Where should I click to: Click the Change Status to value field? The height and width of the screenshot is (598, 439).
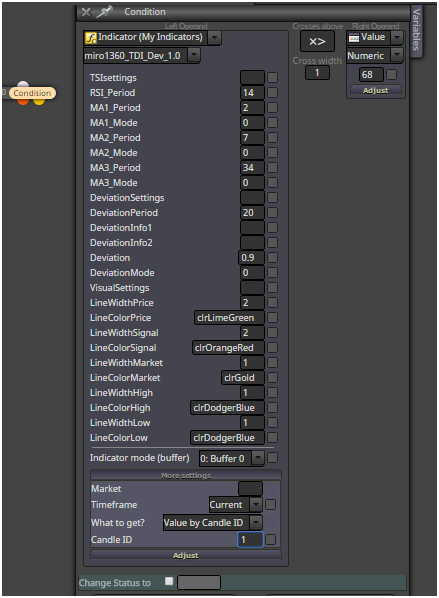(199, 583)
